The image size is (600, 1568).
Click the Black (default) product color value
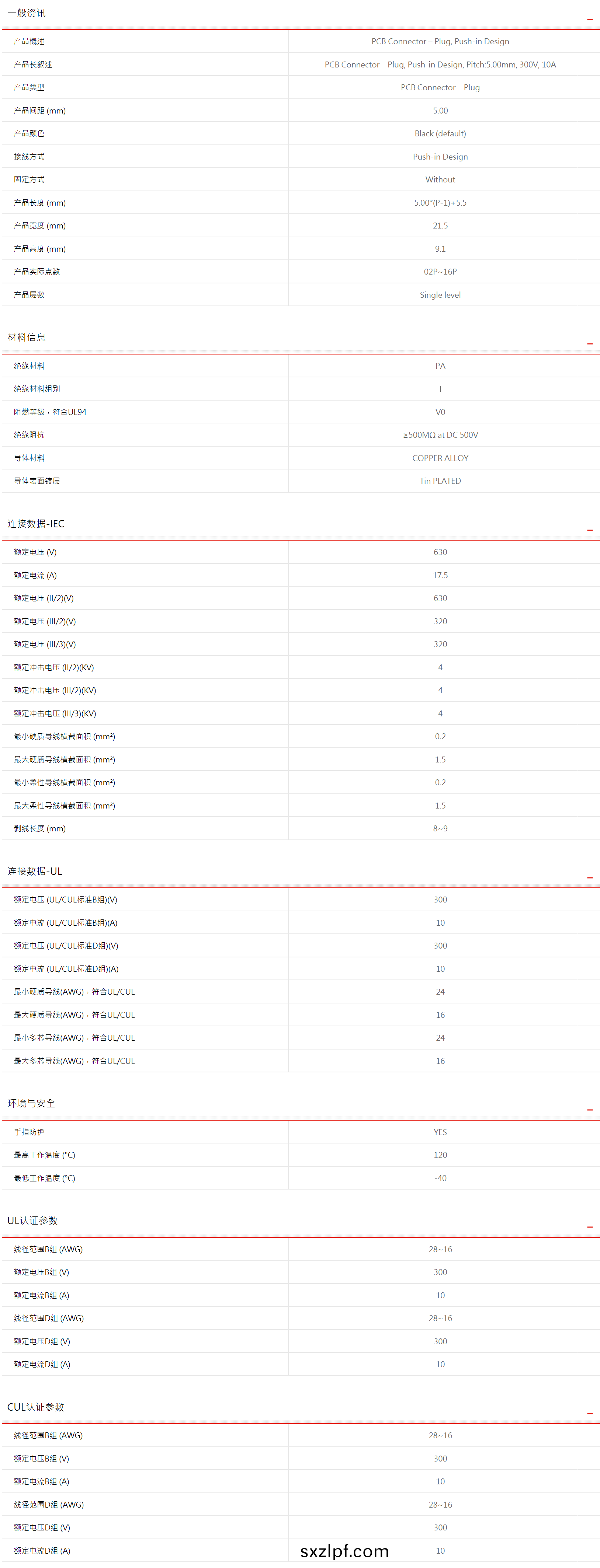pos(440,133)
